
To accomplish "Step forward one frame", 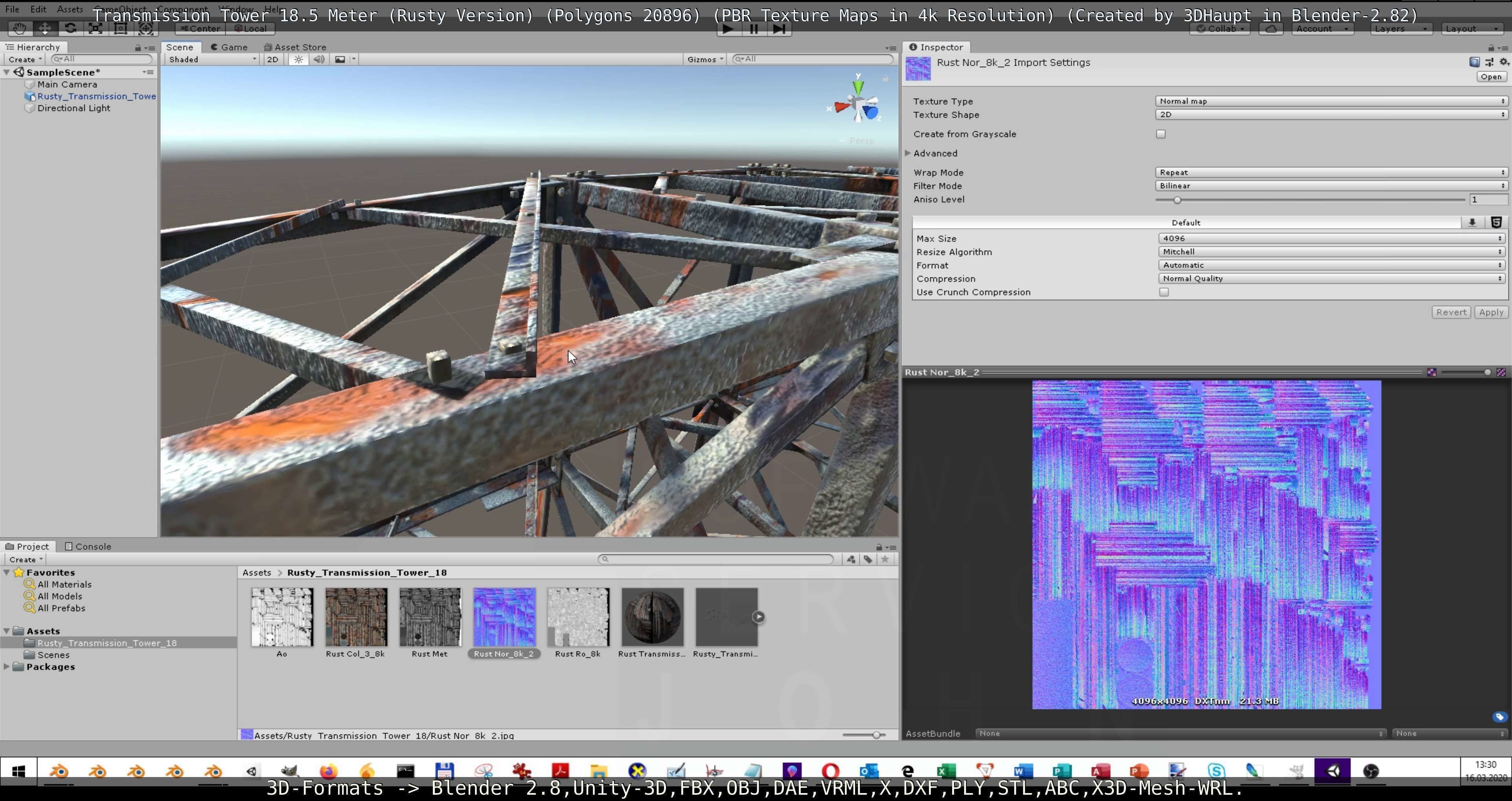I will [780, 29].
